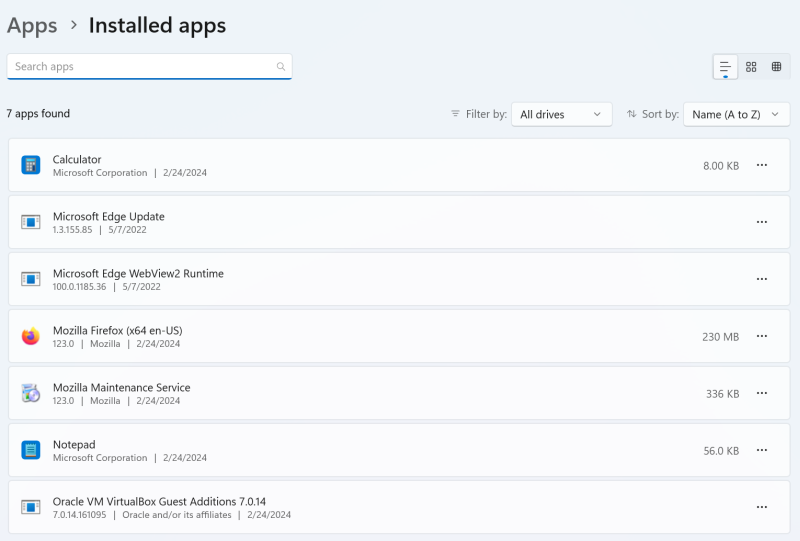Click in the Search apps field
The height and width of the screenshot is (541, 800).
[149, 66]
